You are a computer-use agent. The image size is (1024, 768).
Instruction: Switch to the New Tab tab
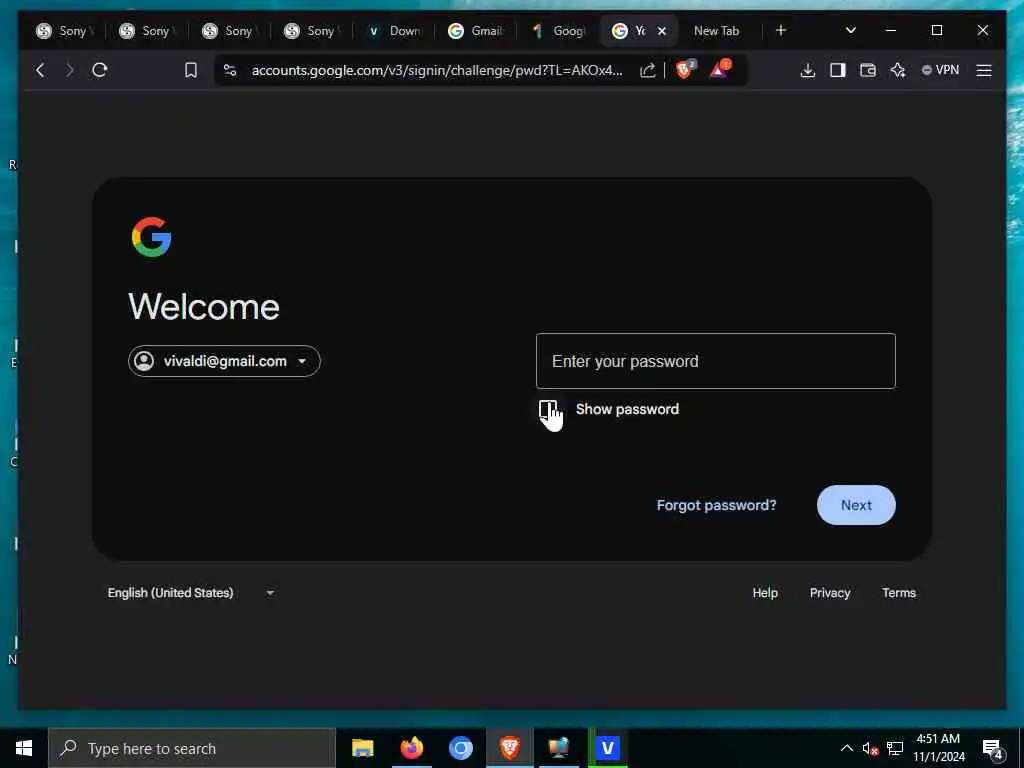pyautogui.click(x=716, y=31)
